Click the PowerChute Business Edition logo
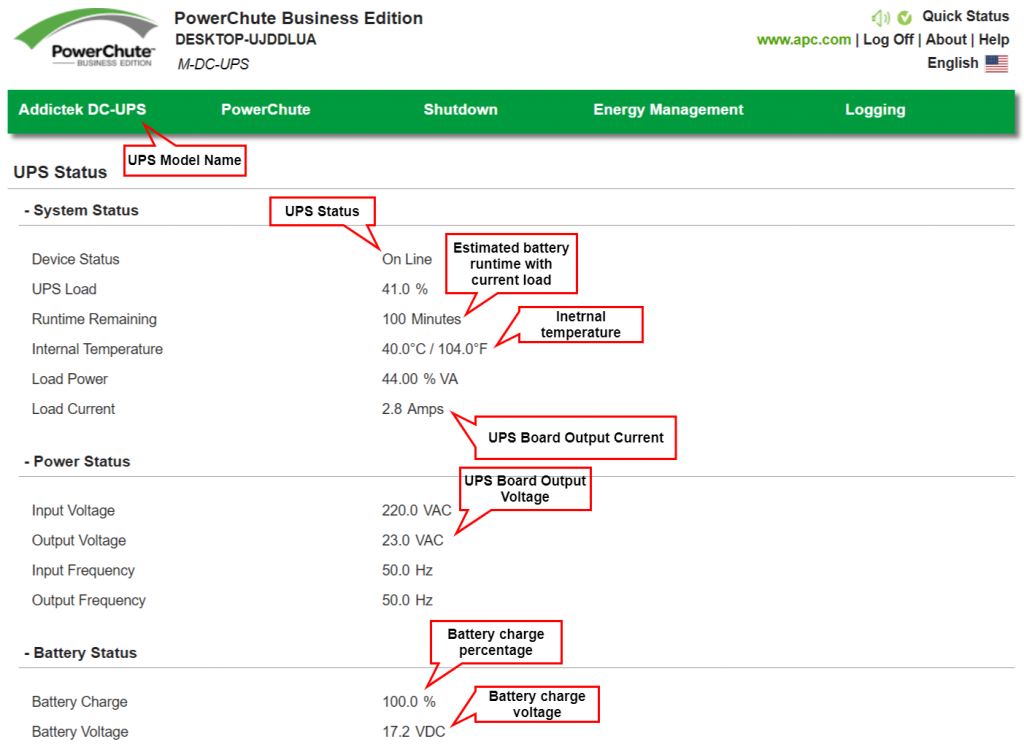Screen dimensions: 1024x747 pos(86,38)
